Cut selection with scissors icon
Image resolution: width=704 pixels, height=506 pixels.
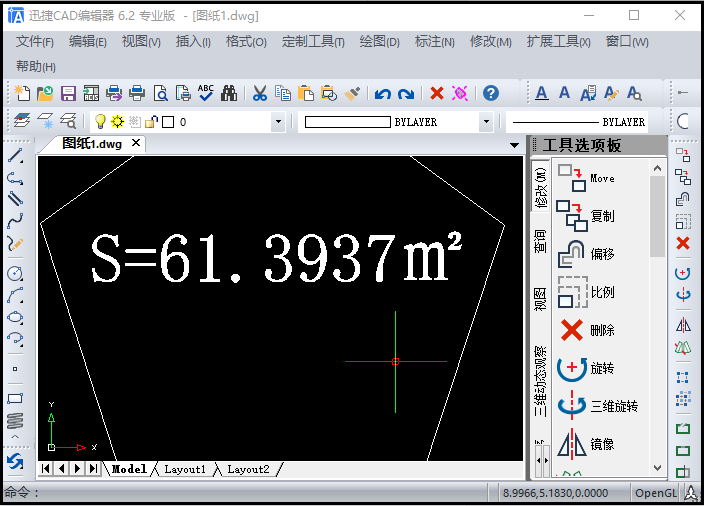[x=260, y=93]
